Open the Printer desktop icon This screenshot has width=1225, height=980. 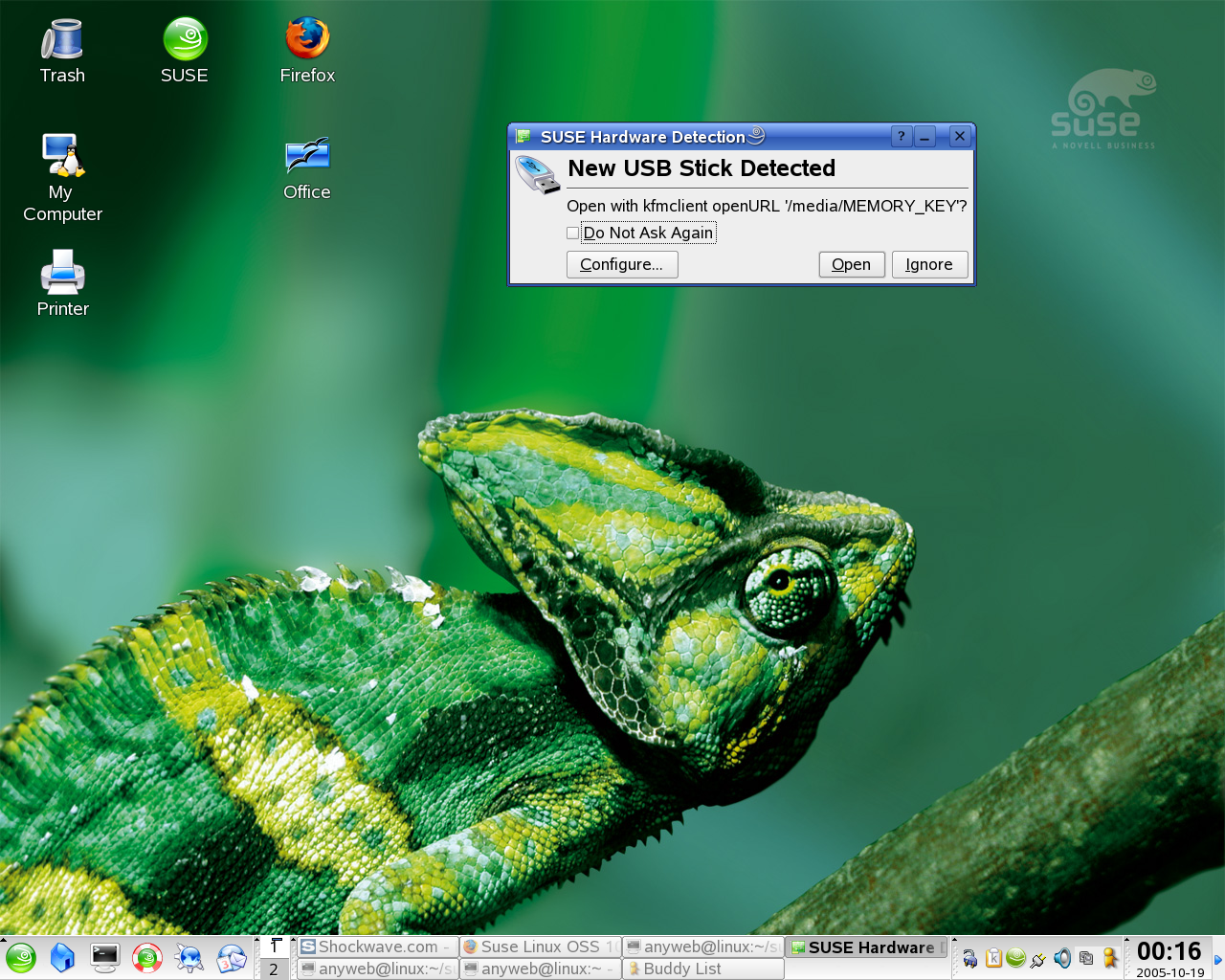point(62,284)
